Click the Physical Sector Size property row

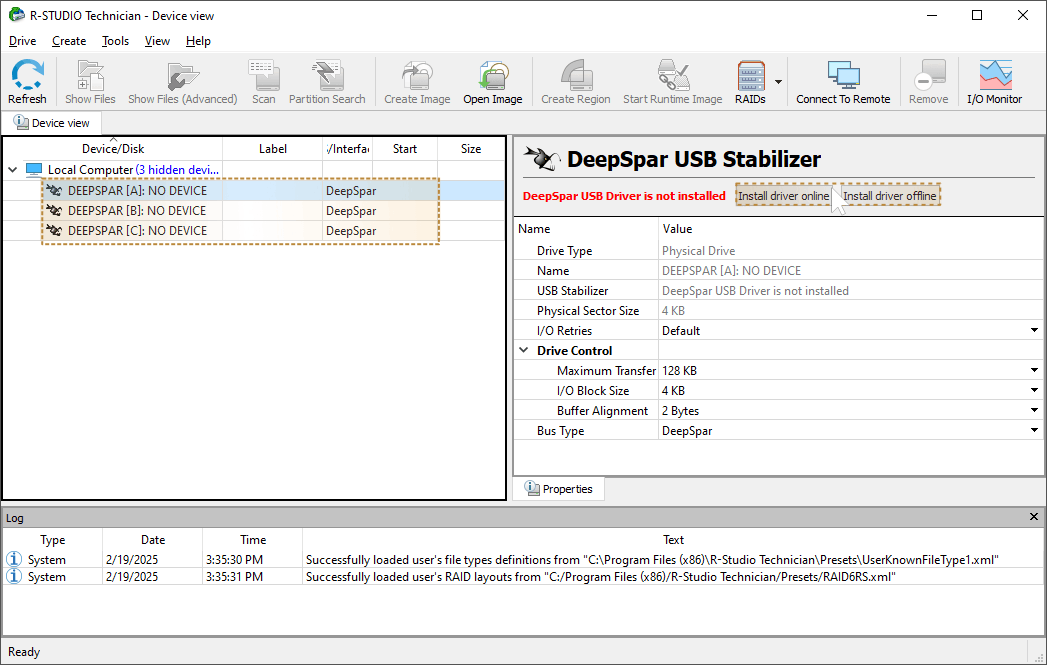(779, 310)
